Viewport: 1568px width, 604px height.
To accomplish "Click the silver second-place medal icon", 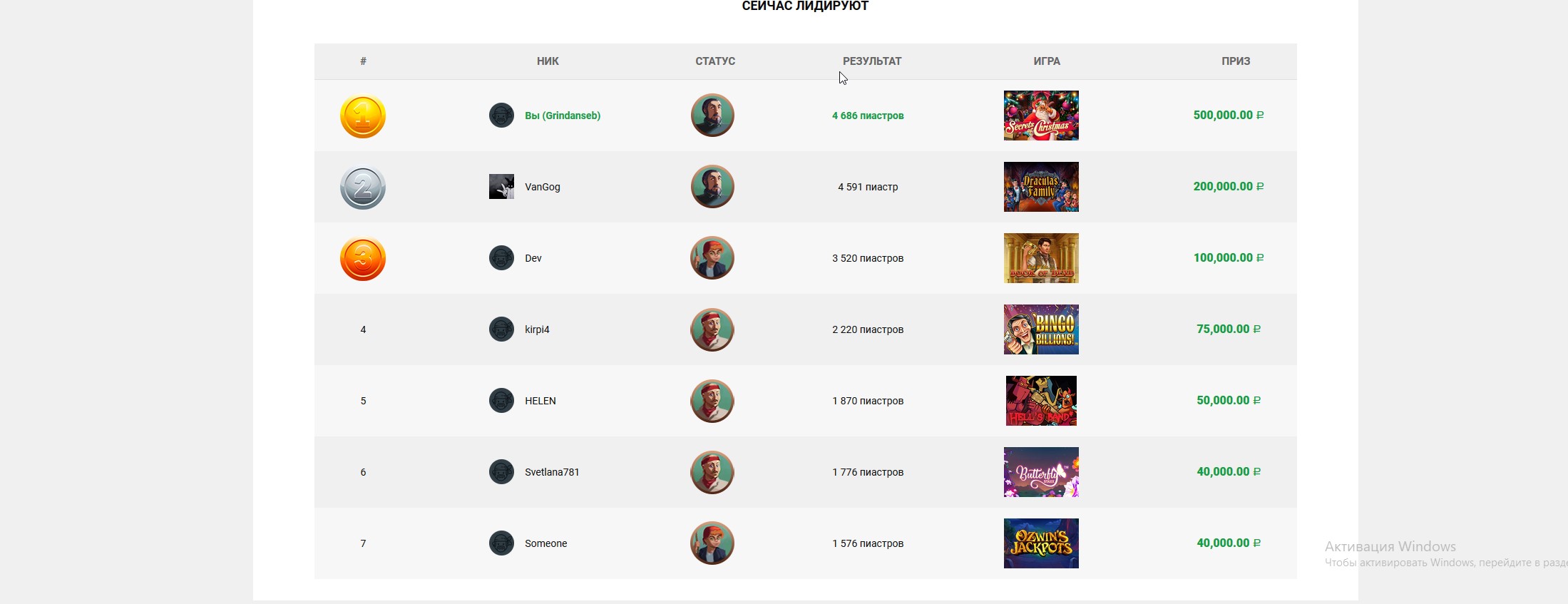I will point(363,187).
